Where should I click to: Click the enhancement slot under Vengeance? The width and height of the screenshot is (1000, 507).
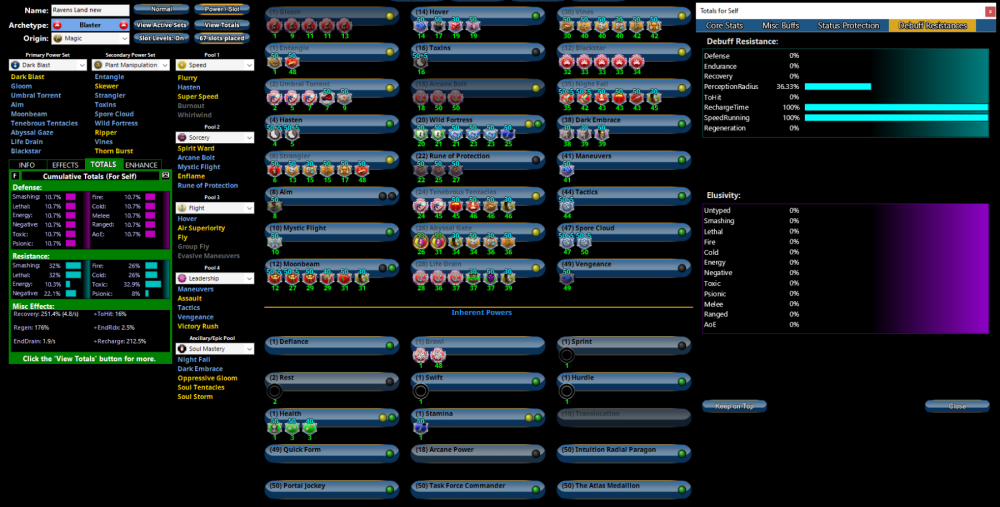(x=568, y=277)
